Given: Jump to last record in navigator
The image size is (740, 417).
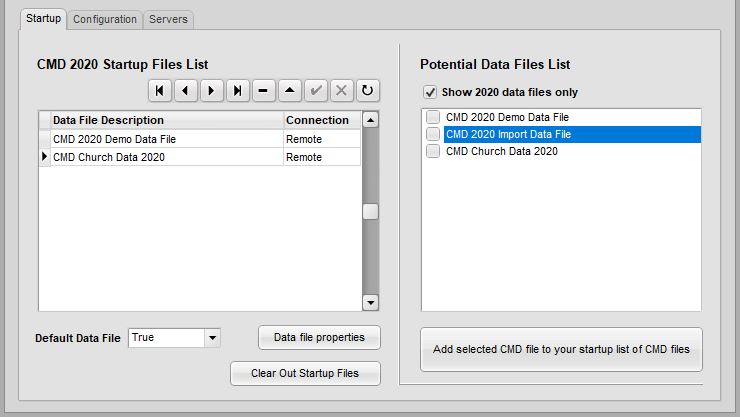Looking at the screenshot, I should tap(238, 91).
